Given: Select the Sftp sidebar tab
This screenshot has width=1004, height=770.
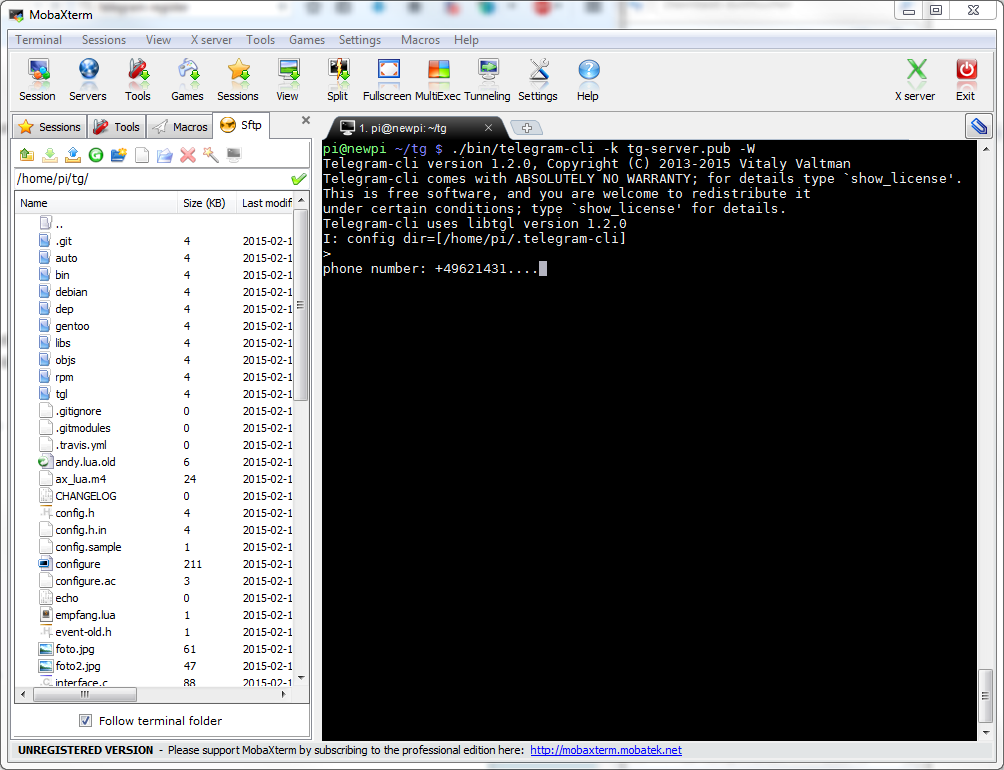Looking at the screenshot, I should coord(241,125).
